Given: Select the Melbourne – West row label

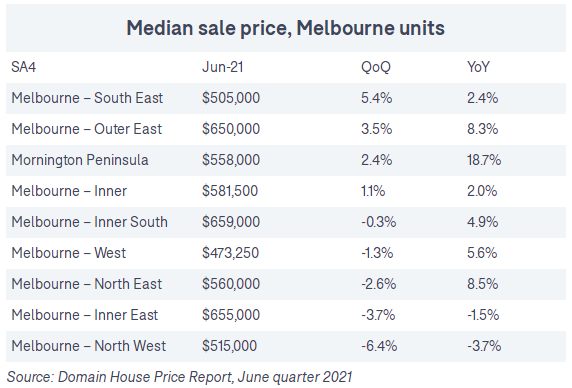Looking at the screenshot, I should (x=69, y=253).
